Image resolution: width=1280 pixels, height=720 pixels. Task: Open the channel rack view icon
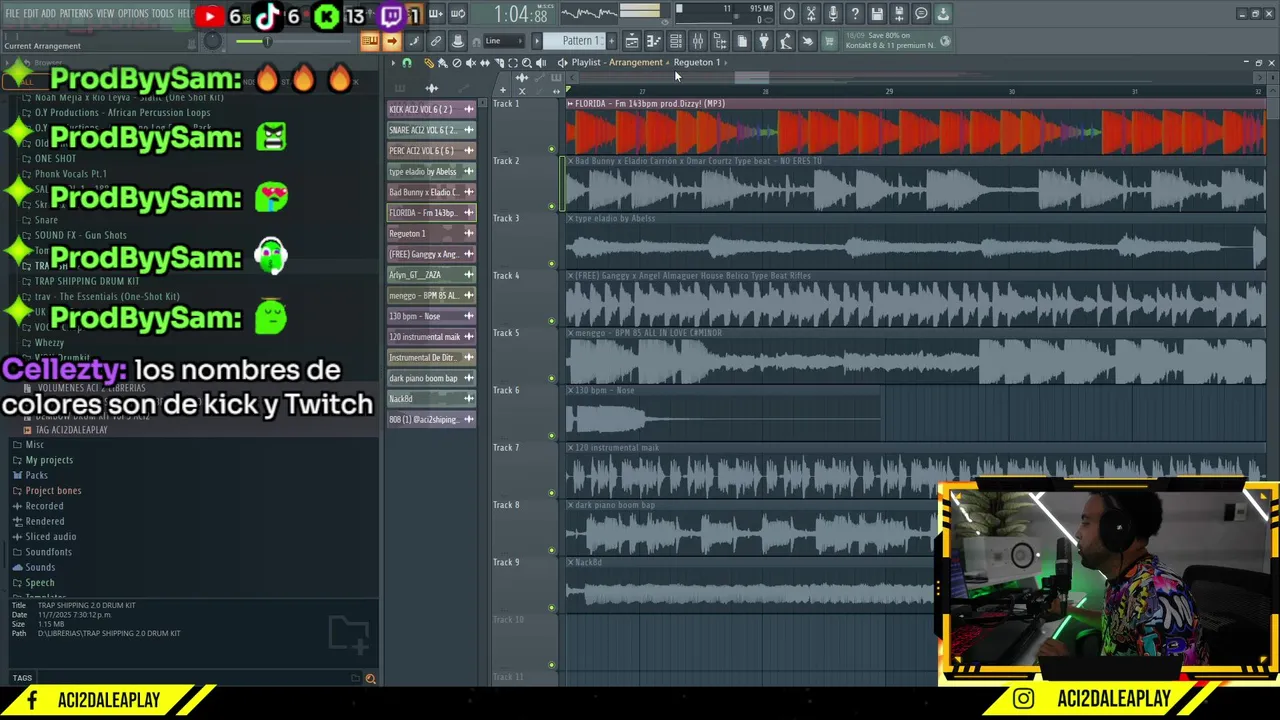[x=676, y=41]
